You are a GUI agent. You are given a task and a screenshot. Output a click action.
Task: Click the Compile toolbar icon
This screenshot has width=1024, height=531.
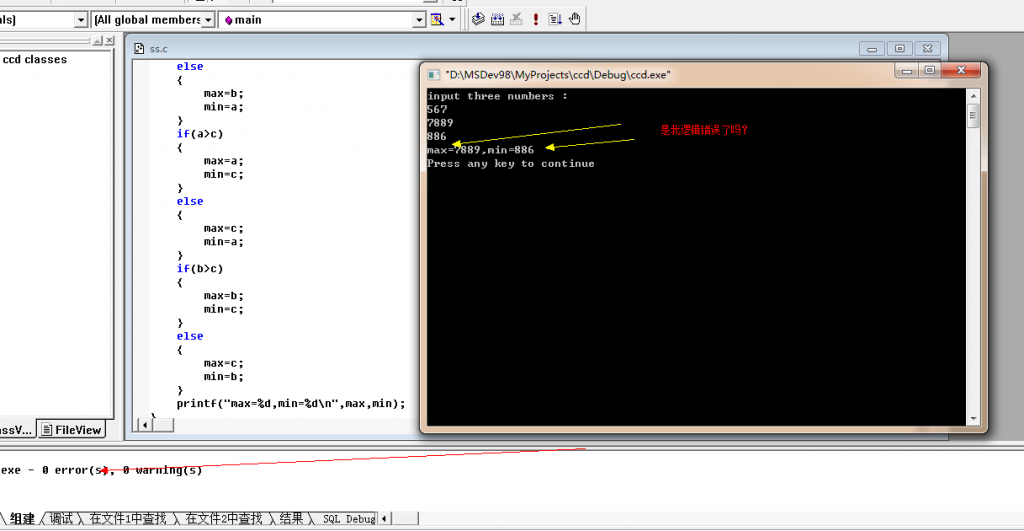pos(478,20)
